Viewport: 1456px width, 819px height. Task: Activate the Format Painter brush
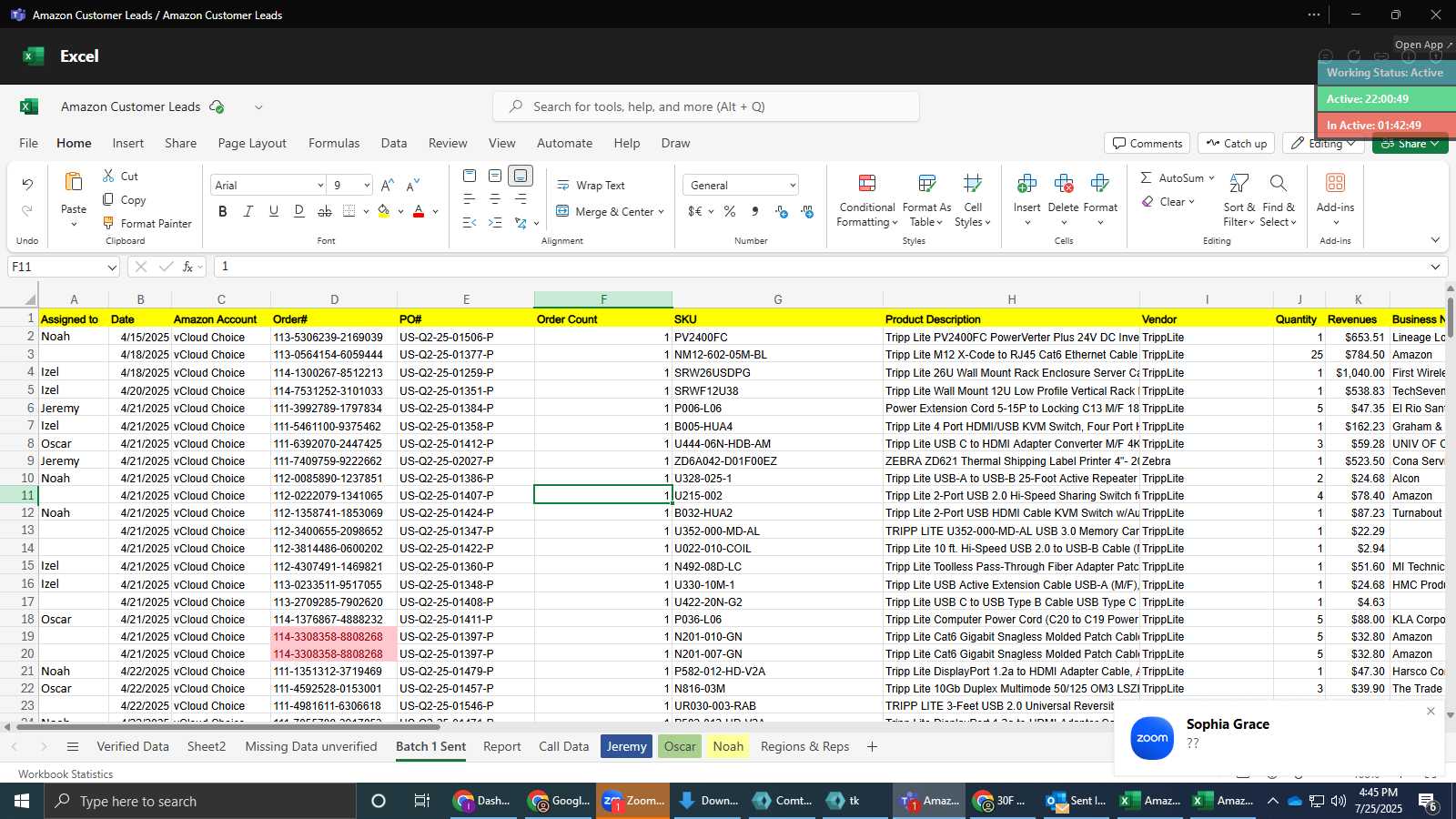pyautogui.click(x=108, y=223)
